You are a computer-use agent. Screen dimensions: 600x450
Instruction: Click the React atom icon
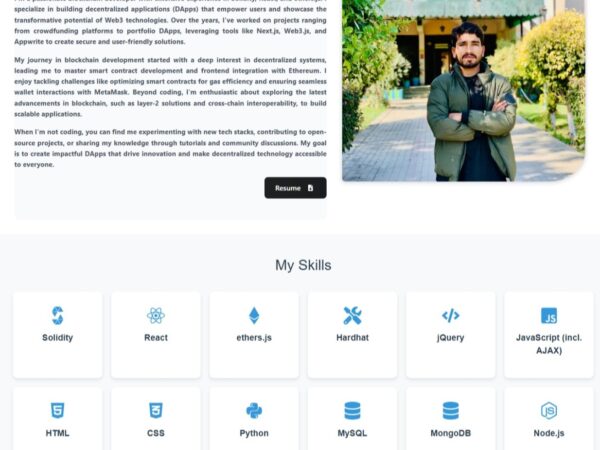156,316
